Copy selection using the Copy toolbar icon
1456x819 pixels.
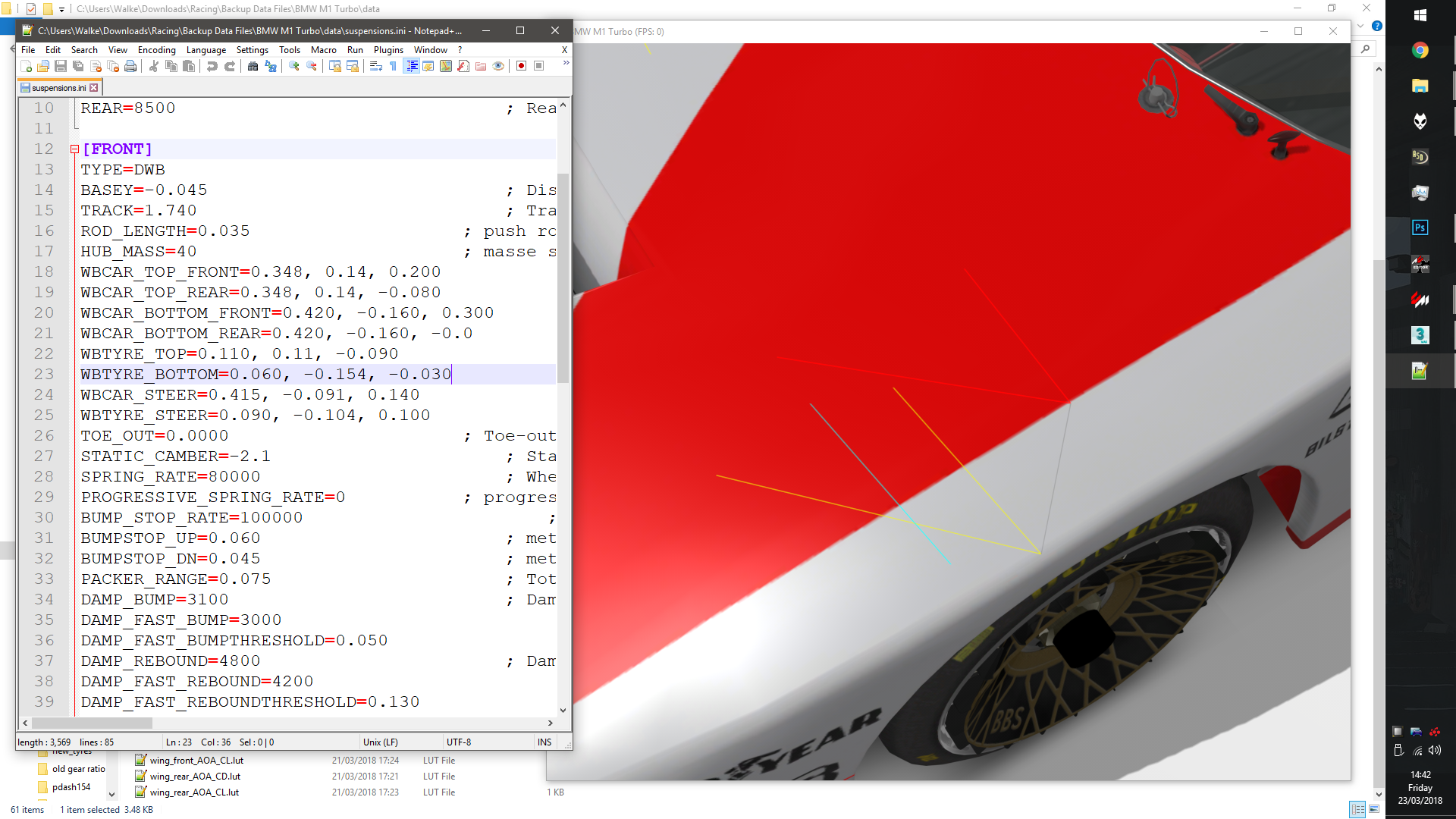click(x=171, y=66)
